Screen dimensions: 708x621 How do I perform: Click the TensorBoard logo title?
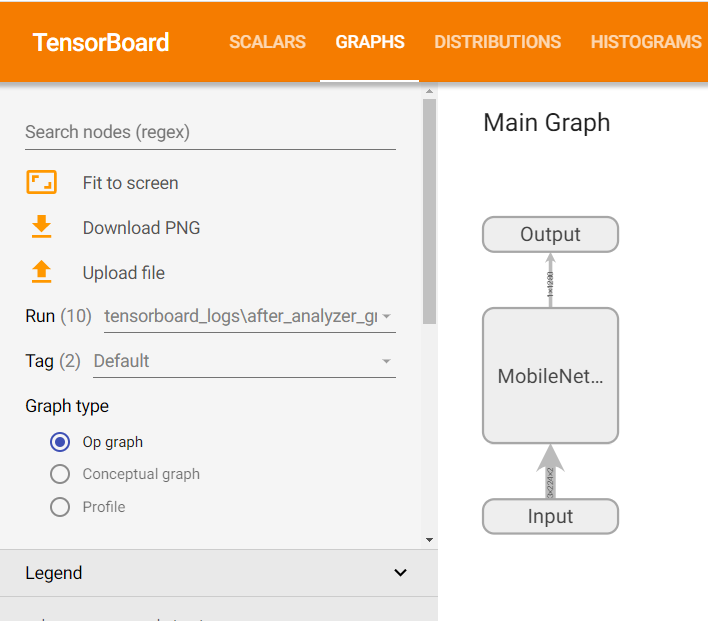pyautogui.click(x=101, y=42)
